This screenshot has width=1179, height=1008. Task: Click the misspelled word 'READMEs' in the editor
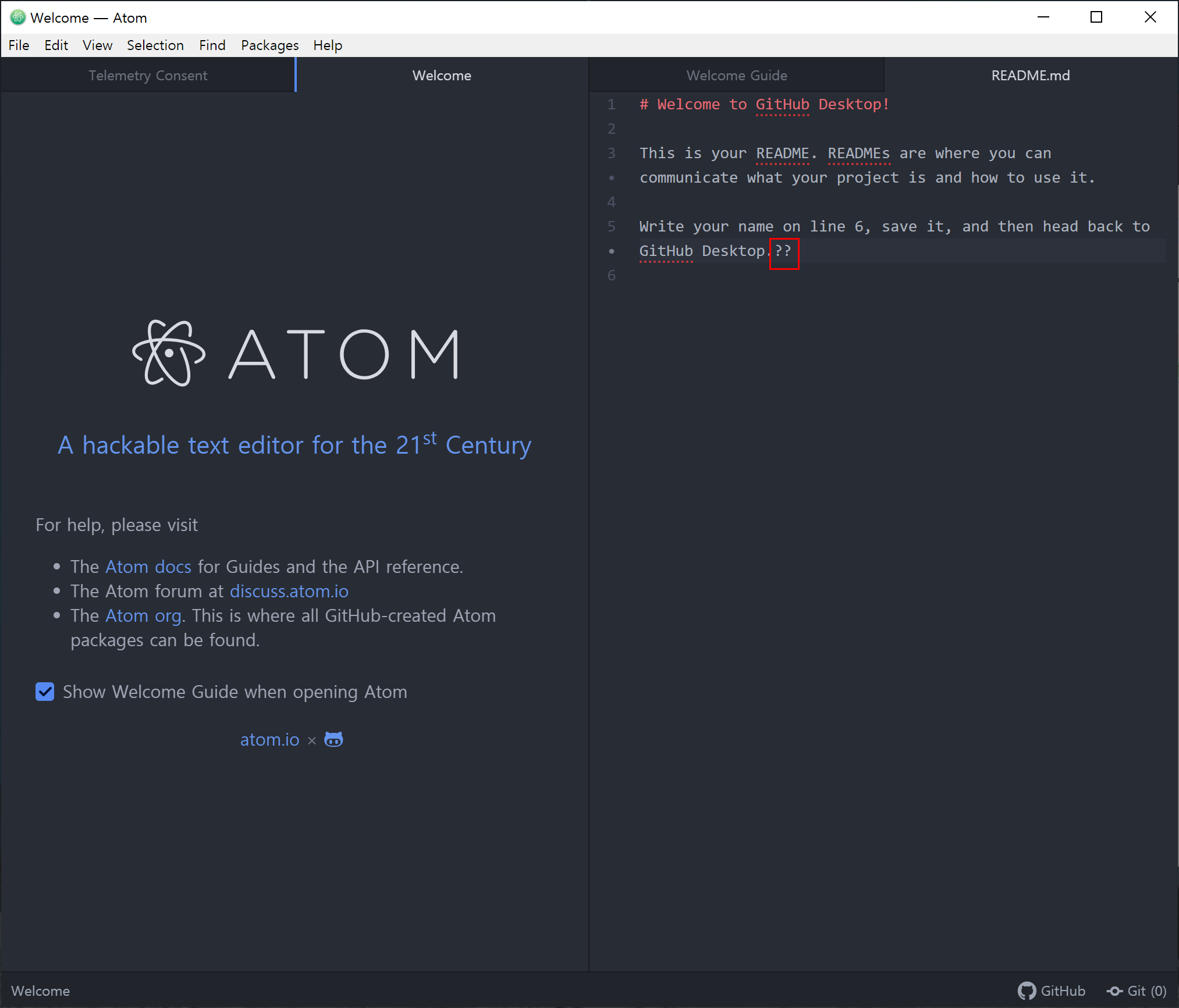858,153
